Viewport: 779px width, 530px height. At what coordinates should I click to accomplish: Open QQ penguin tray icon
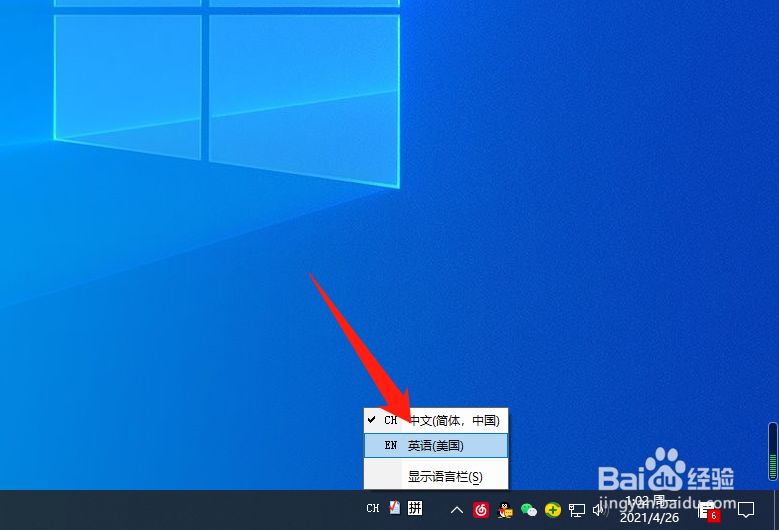click(505, 510)
